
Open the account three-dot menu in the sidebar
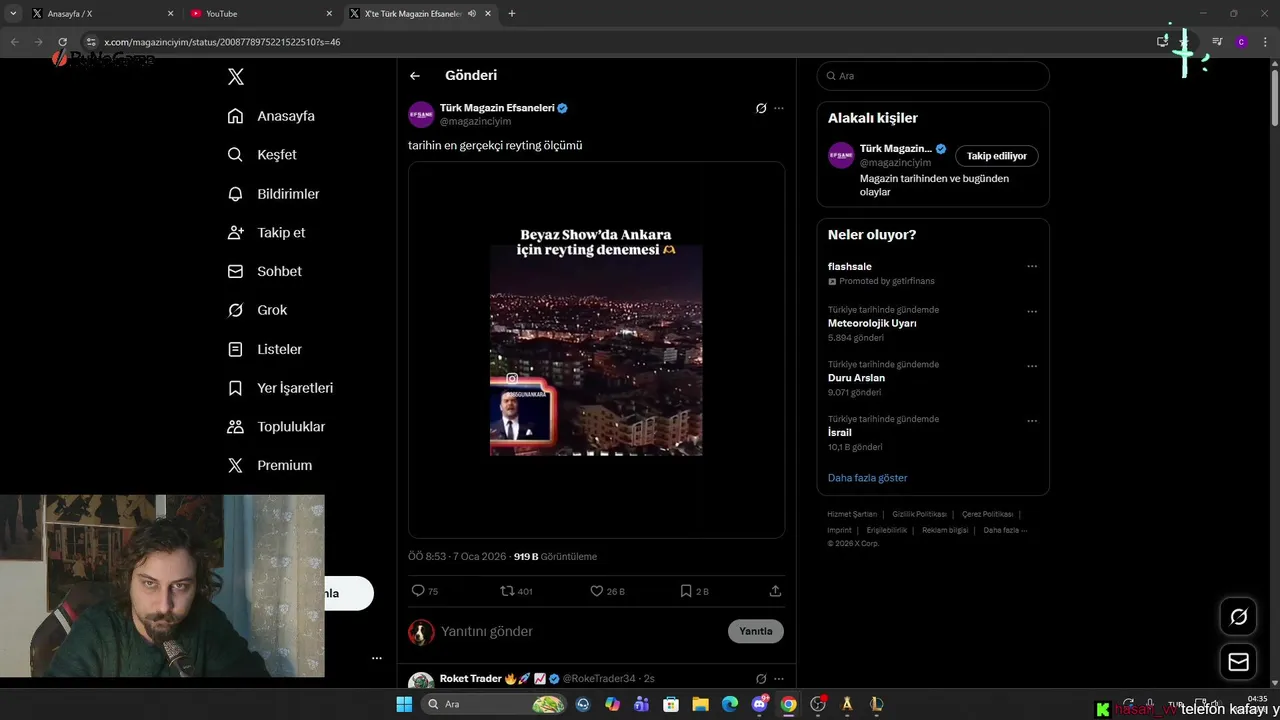click(377, 658)
